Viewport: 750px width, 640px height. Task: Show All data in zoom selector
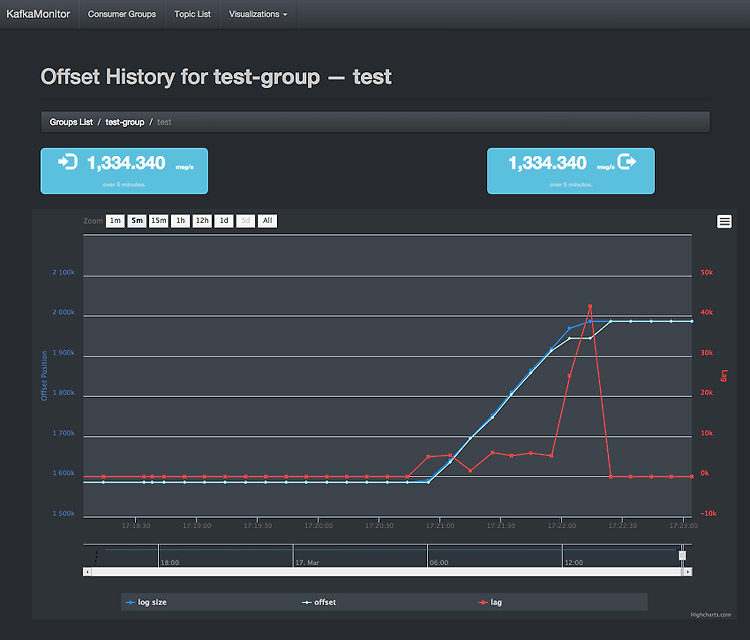tap(267, 221)
